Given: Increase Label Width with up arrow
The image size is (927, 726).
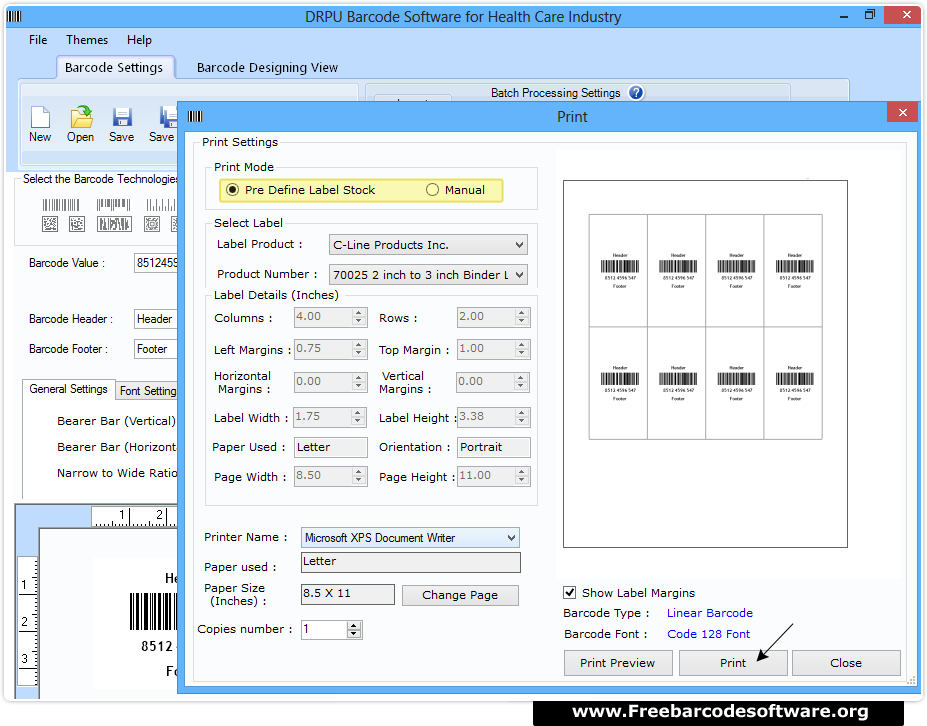Looking at the screenshot, I should (358, 413).
